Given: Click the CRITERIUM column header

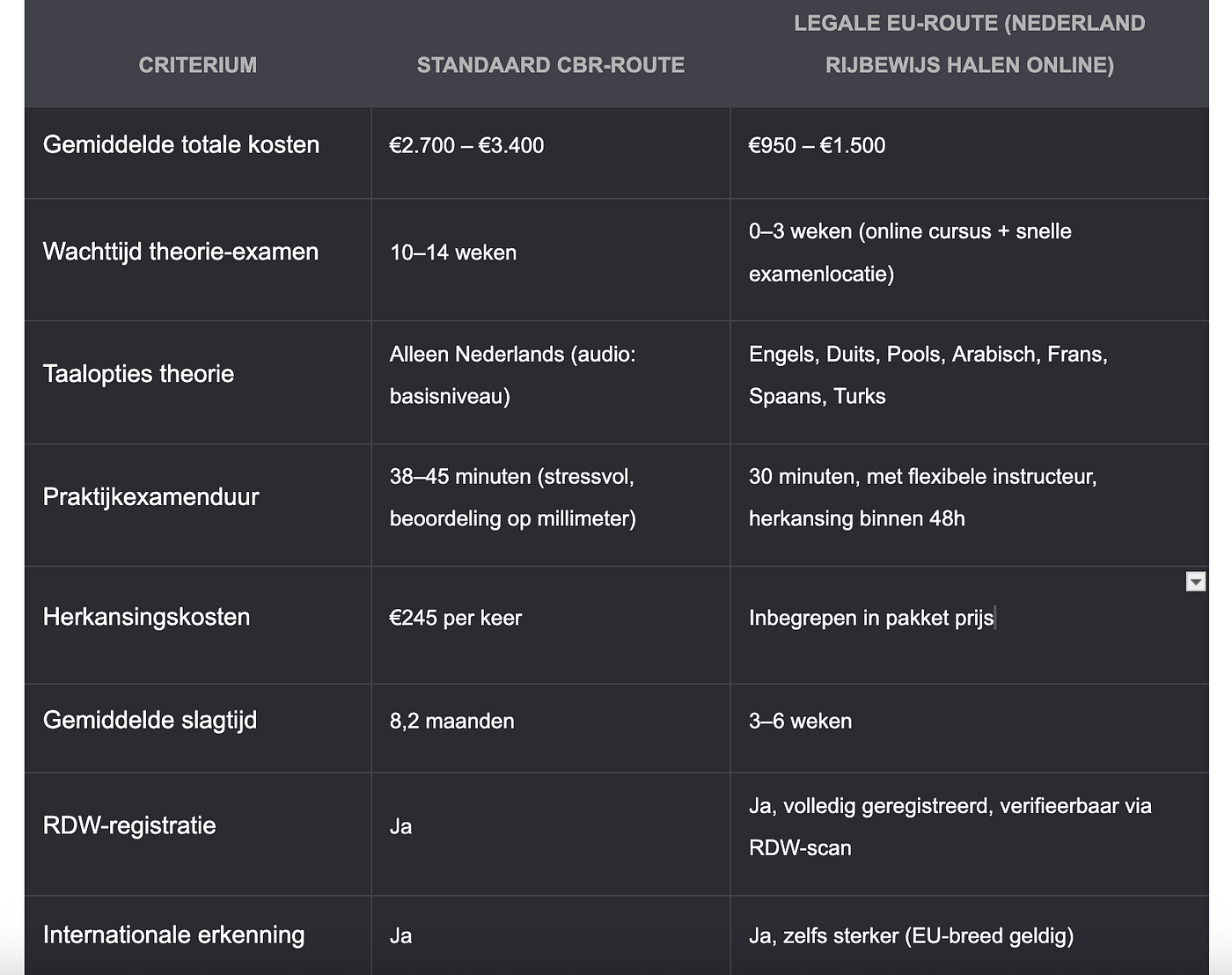Looking at the screenshot, I should (198, 65).
